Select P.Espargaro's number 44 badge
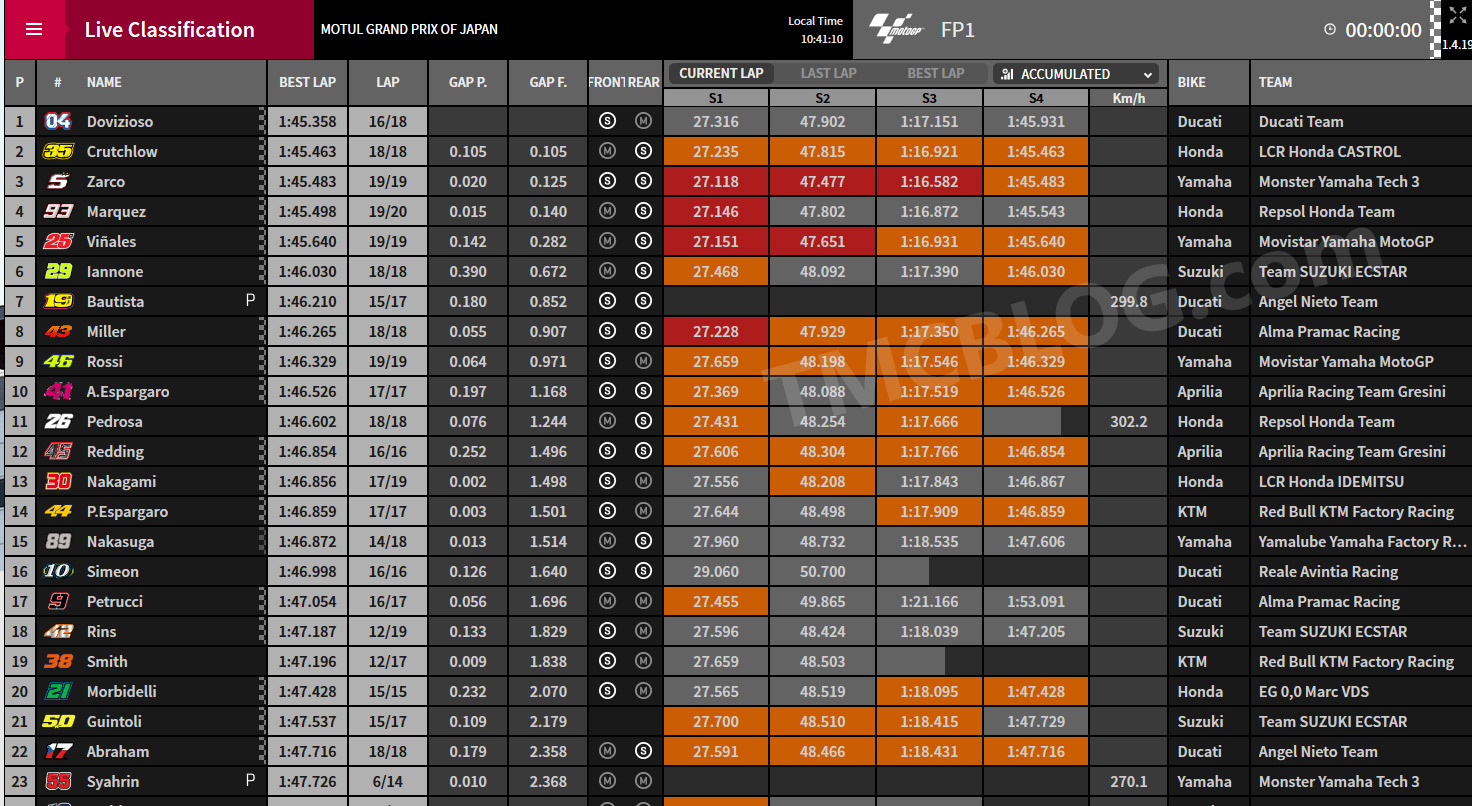Image resolution: width=1472 pixels, height=806 pixels. [58, 511]
